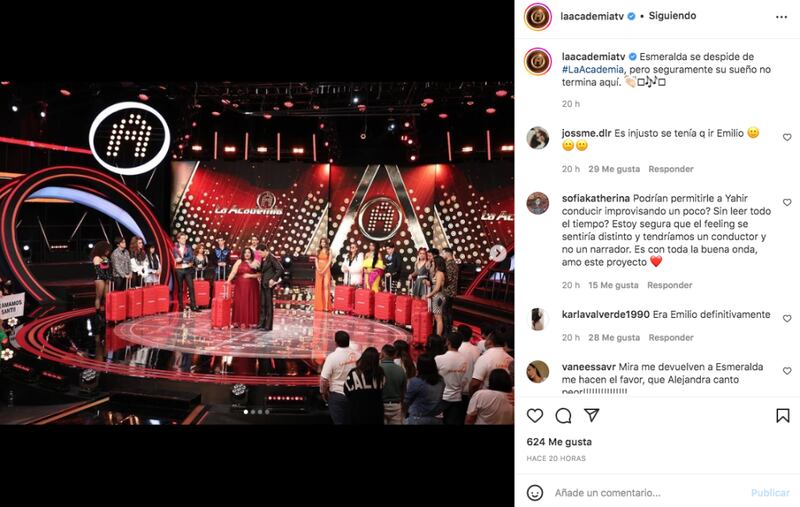This screenshot has width=800, height=507.
Task: Open comments with the speech bubble icon
Action: [563, 416]
